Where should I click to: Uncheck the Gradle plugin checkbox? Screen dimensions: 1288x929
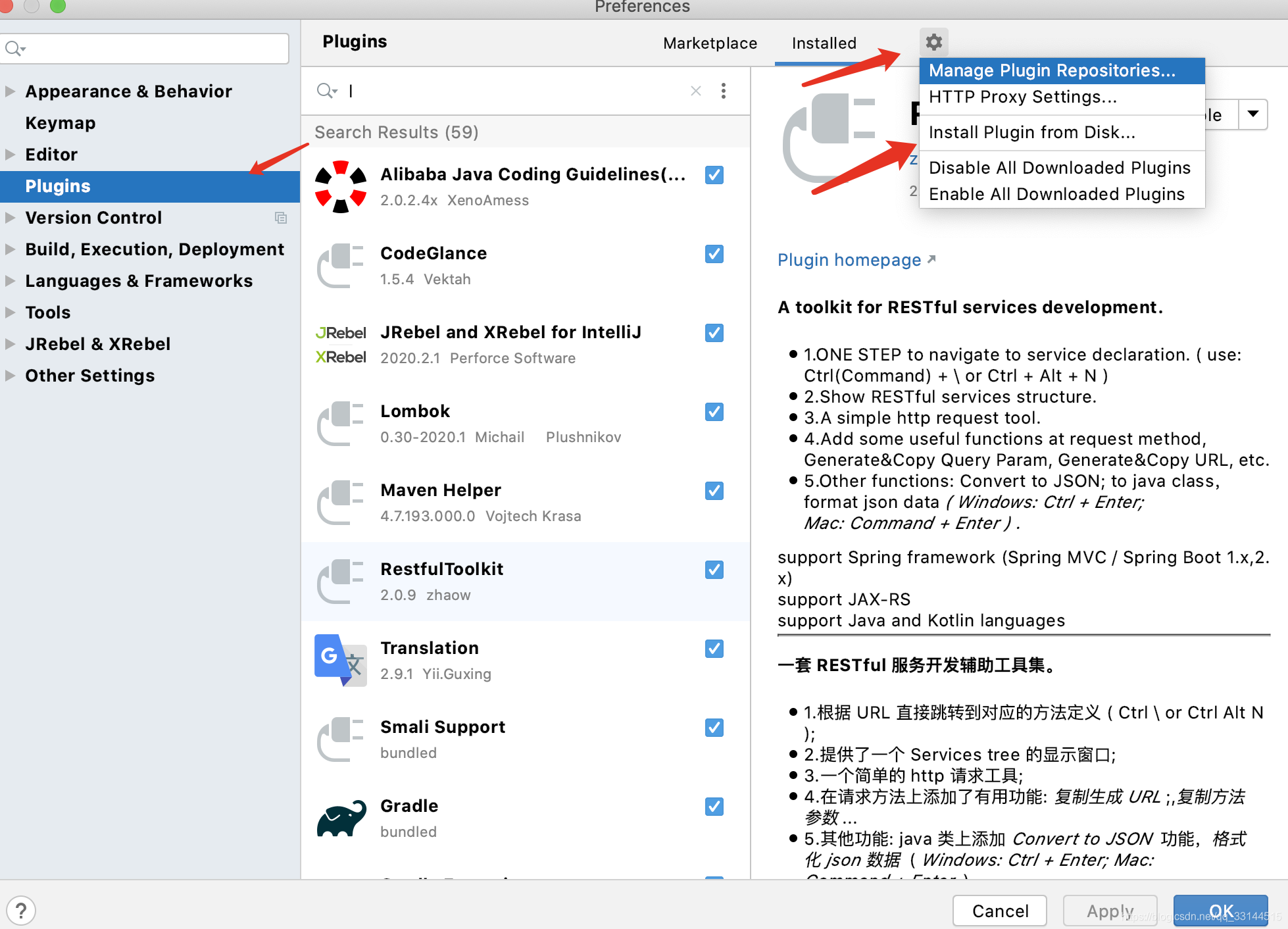pos(714,807)
